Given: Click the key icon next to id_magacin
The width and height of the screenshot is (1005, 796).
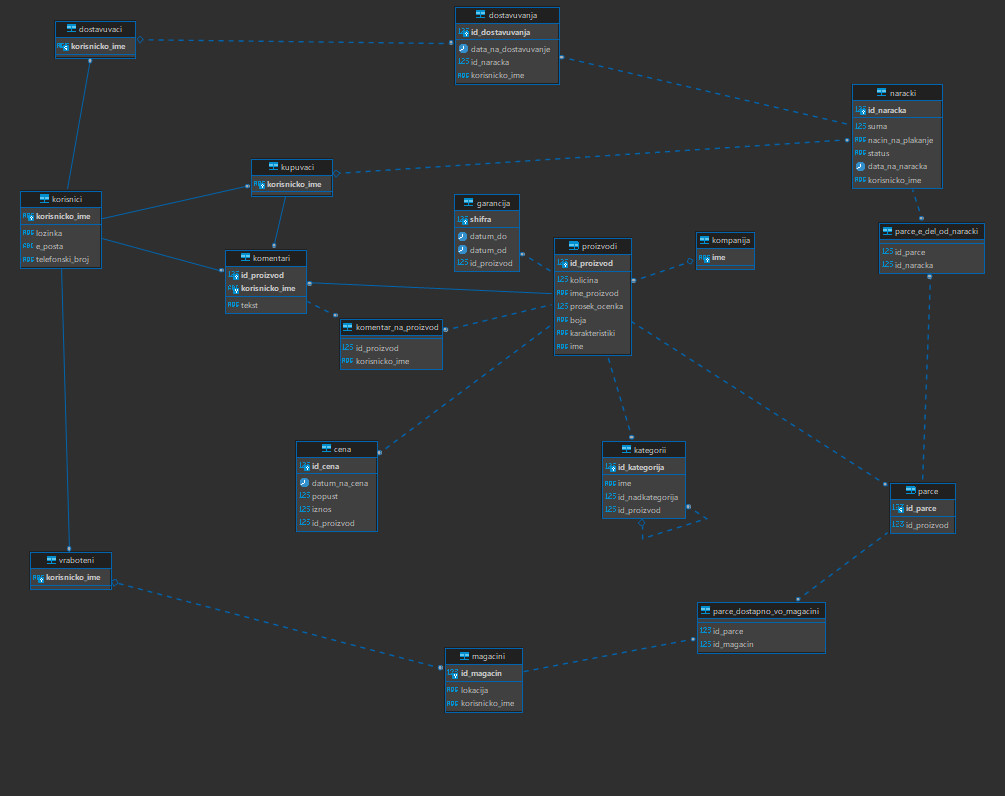Looking at the screenshot, I should coord(453,673).
